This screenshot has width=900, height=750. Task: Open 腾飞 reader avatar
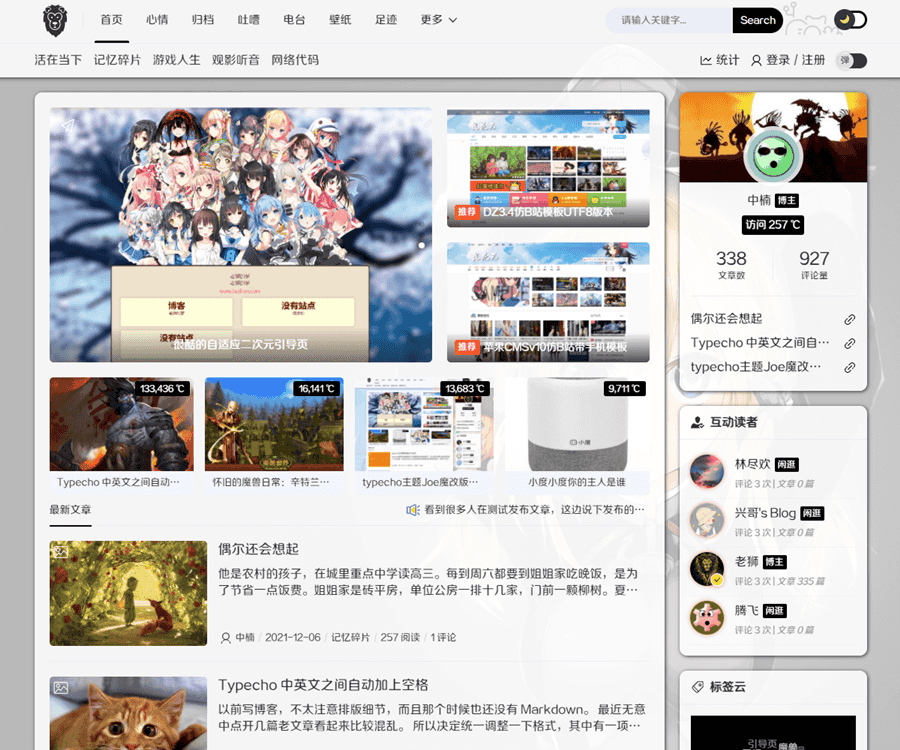[707, 618]
